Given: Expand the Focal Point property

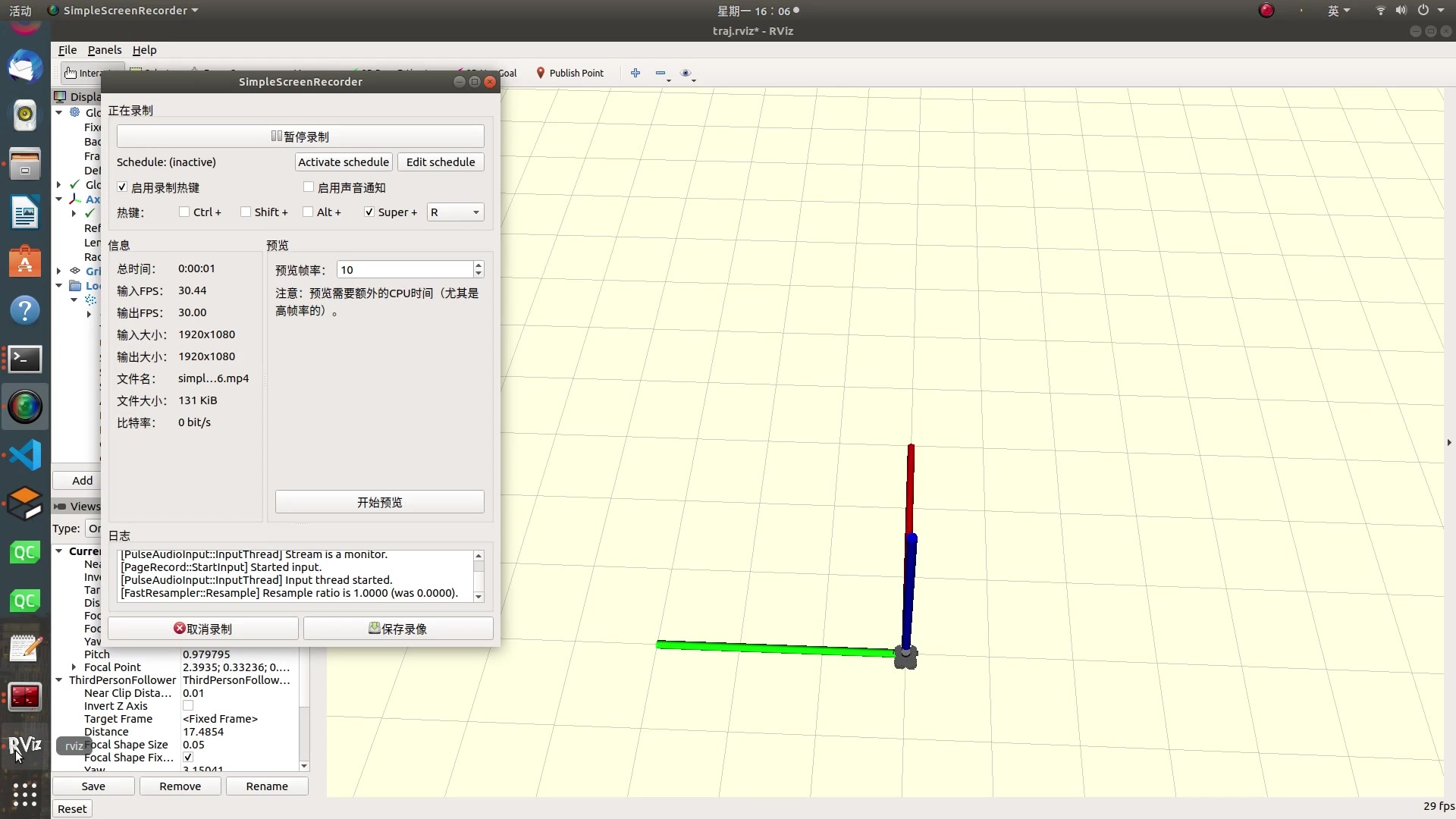Looking at the screenshot, I should [x=74, y=667].
